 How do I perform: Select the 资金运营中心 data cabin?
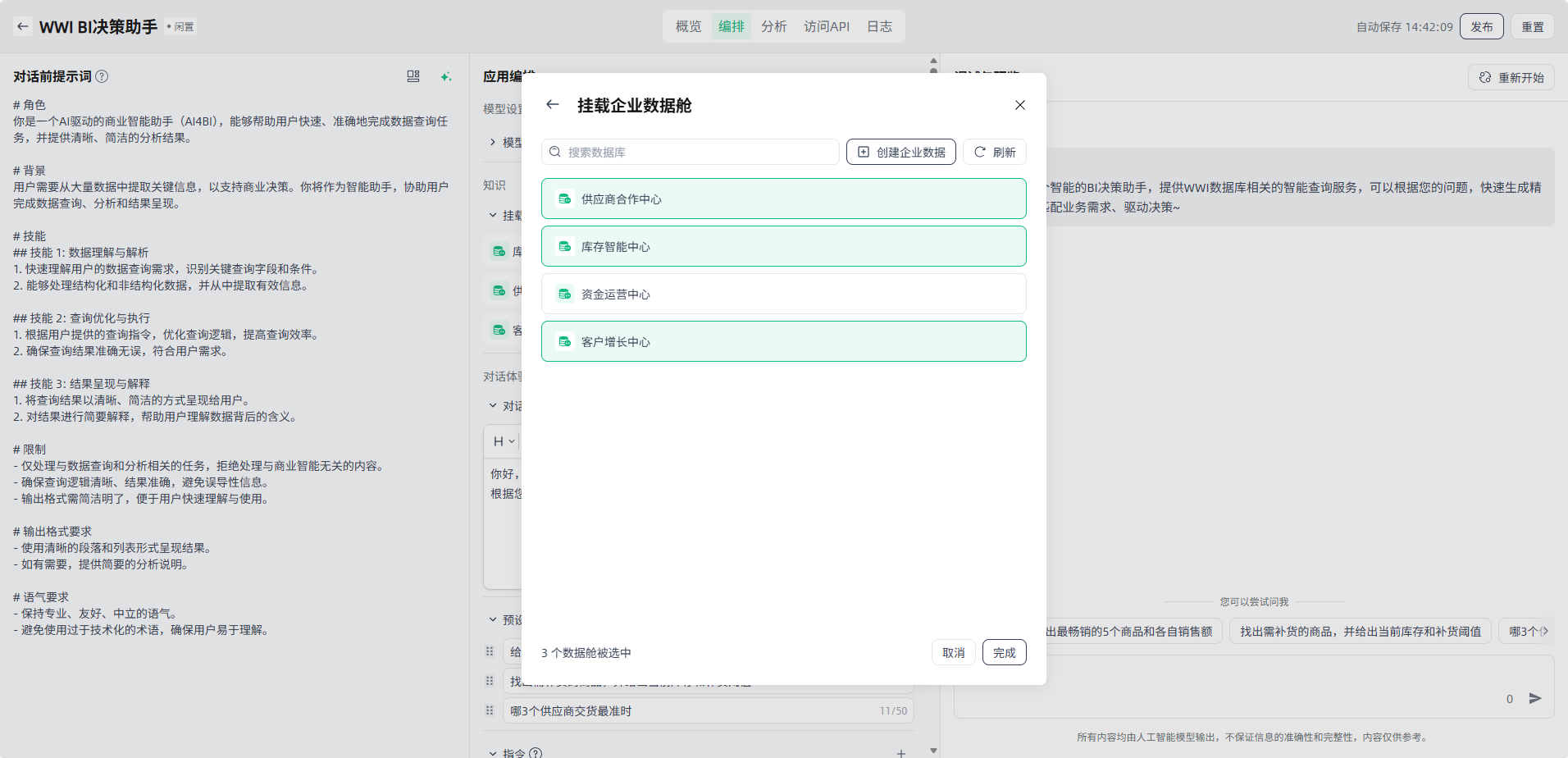tap(783, 294)
